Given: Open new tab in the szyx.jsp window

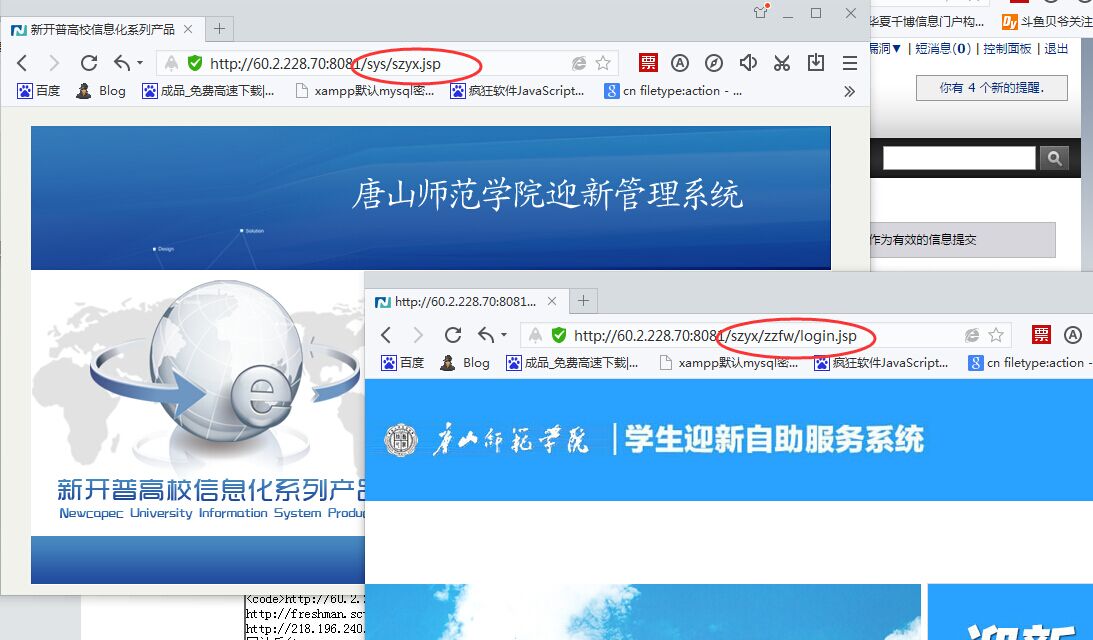Looking at the screenshot, I should (x=220, y=29).
